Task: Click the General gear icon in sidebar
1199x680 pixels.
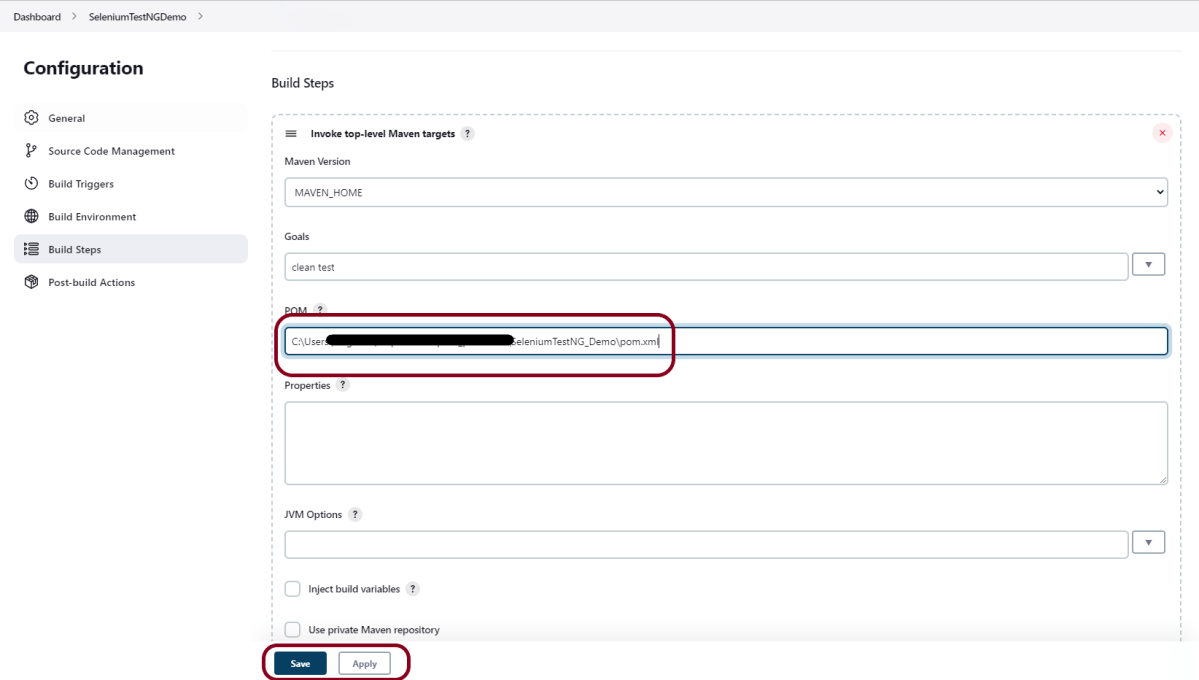Action: [31, 118]
